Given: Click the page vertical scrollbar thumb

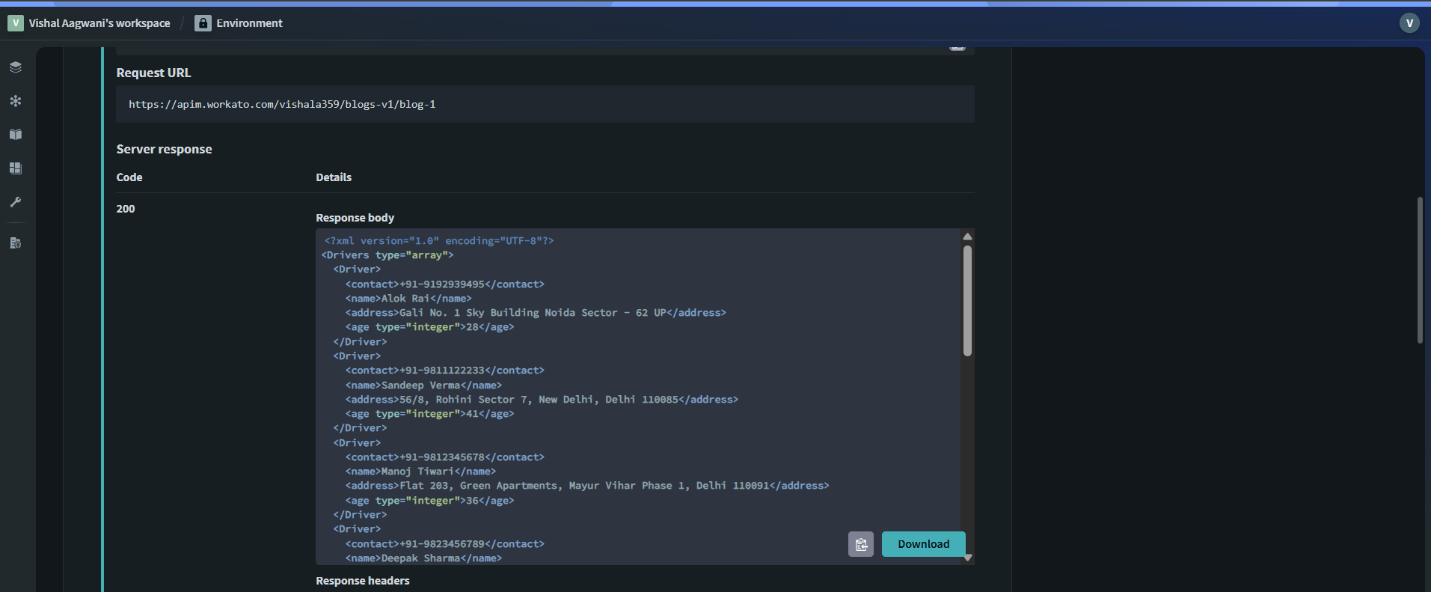Looking at the screenshot, I should [x=1420, y=270].
